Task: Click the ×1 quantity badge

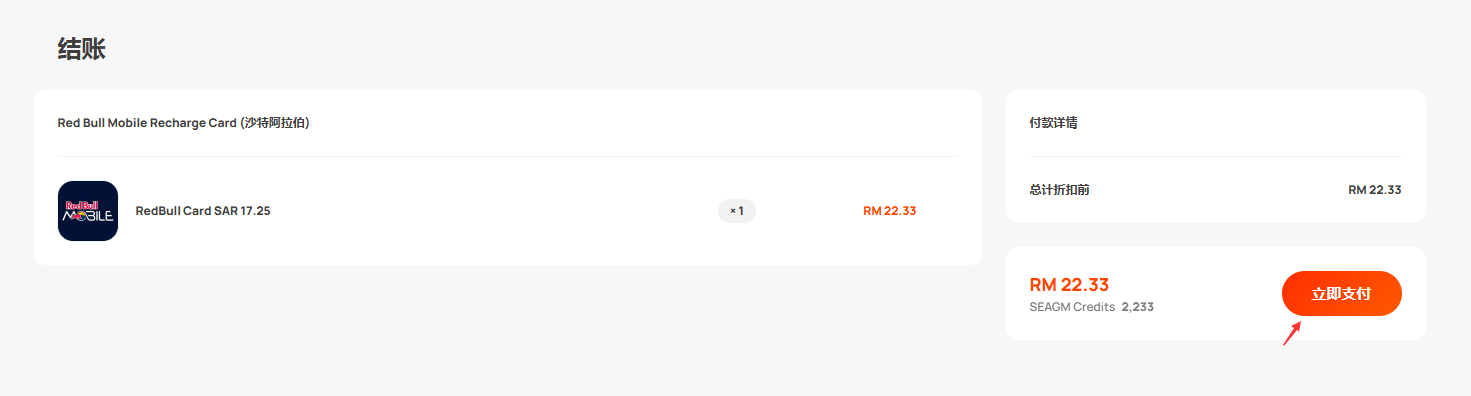Action: coord(737,211)
